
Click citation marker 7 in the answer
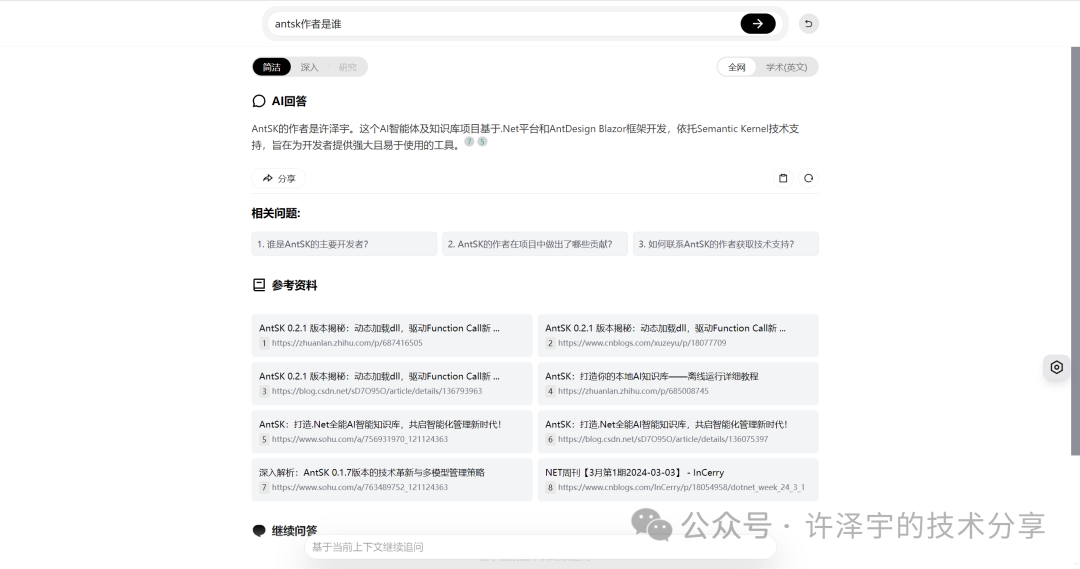click(x=469, y=141)
